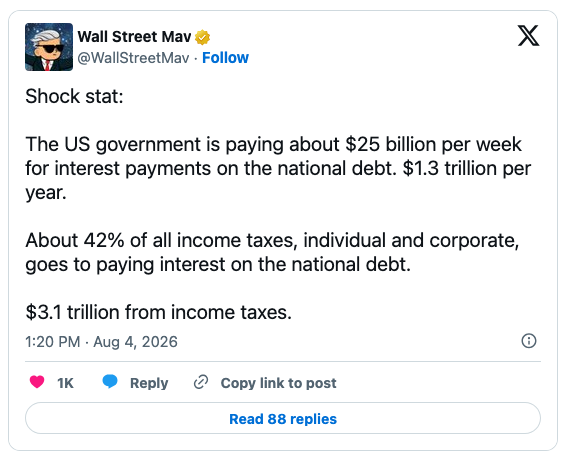Open the X logo link
The image size is (569, 456).
528,36
